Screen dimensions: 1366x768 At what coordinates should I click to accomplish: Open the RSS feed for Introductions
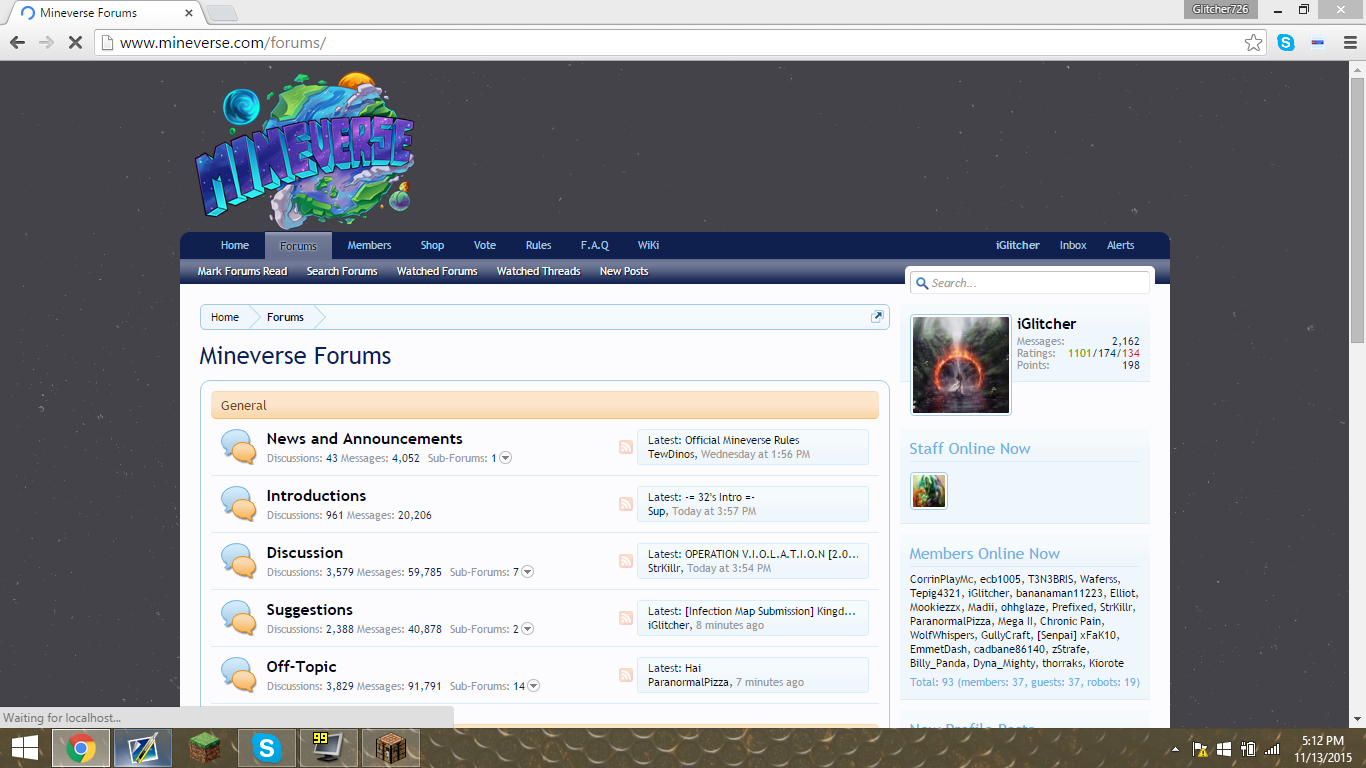tap(626, 504)
